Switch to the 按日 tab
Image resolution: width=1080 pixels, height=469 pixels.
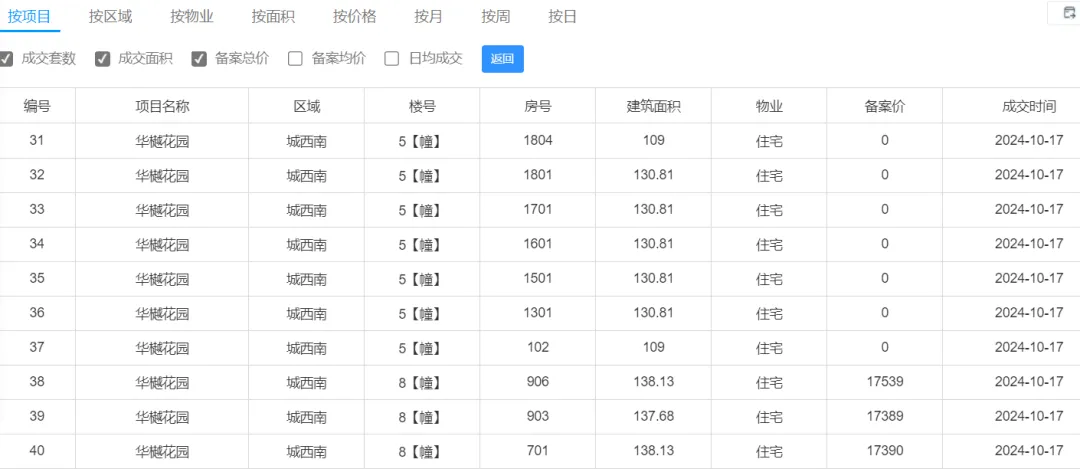[x=562, y=17]
